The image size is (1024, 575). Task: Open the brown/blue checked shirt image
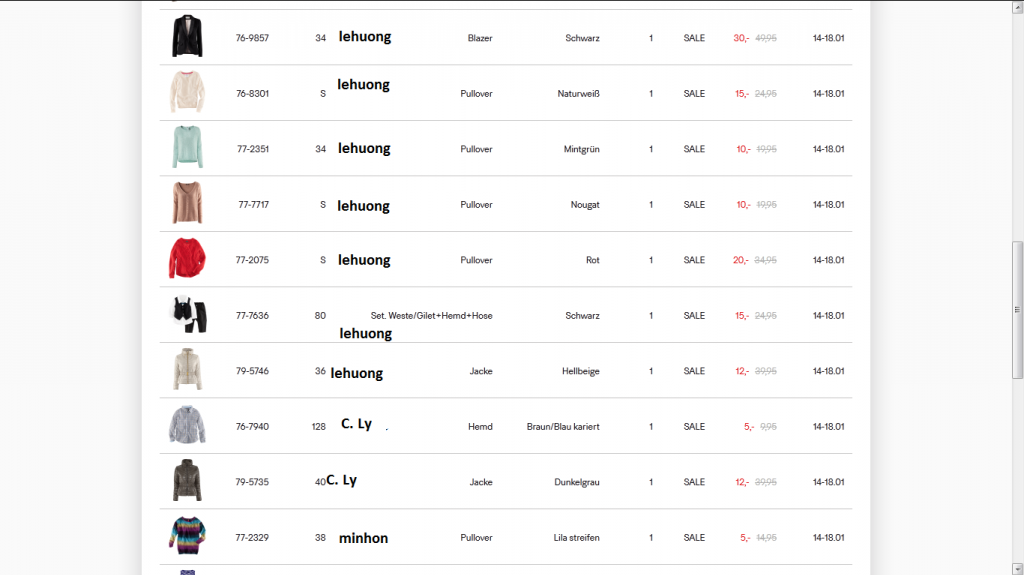click(x=187, y=426)
